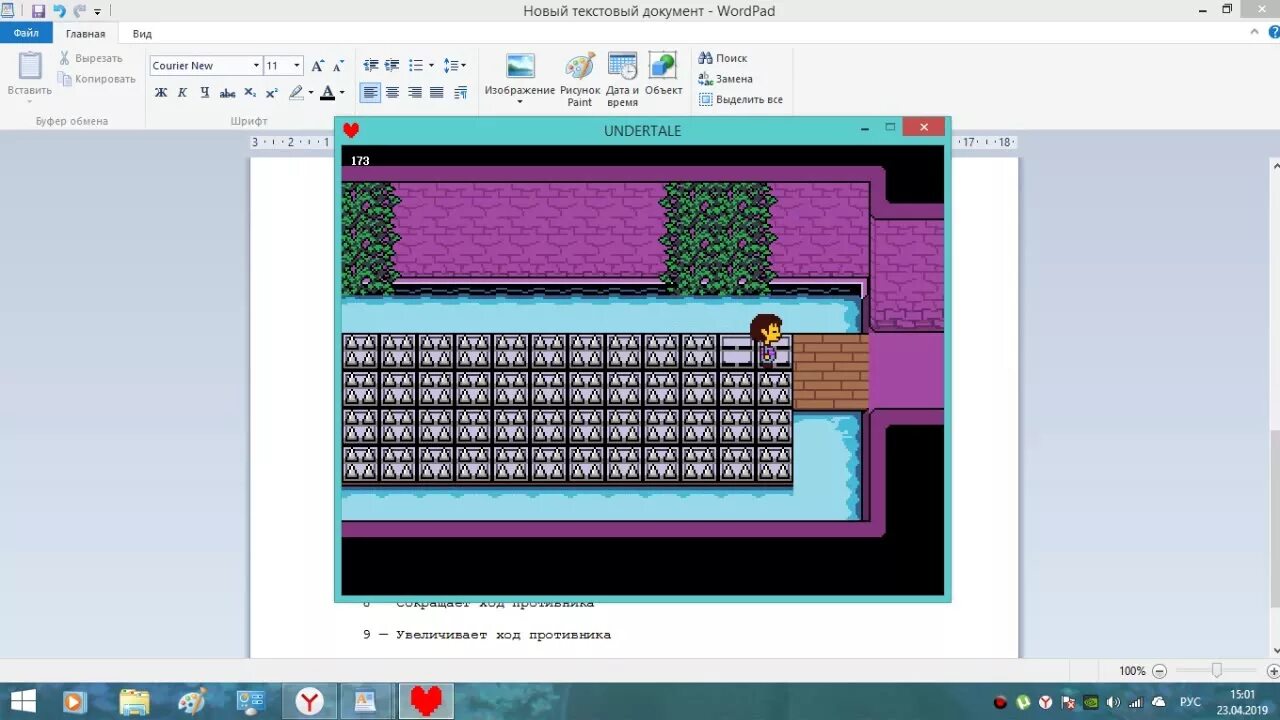This screenshot has height=720, width=1280.
Task: Expand the Вставить paste options arrow
Action: click(x=30, y=101)
